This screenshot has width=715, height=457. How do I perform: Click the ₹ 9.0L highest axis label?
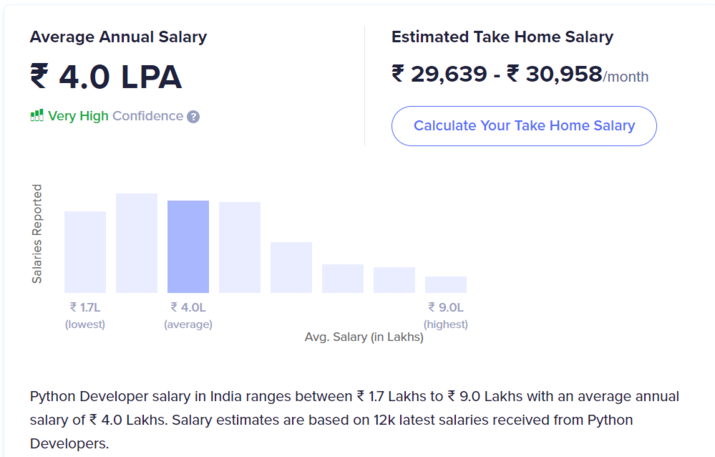tap(446, 308)
